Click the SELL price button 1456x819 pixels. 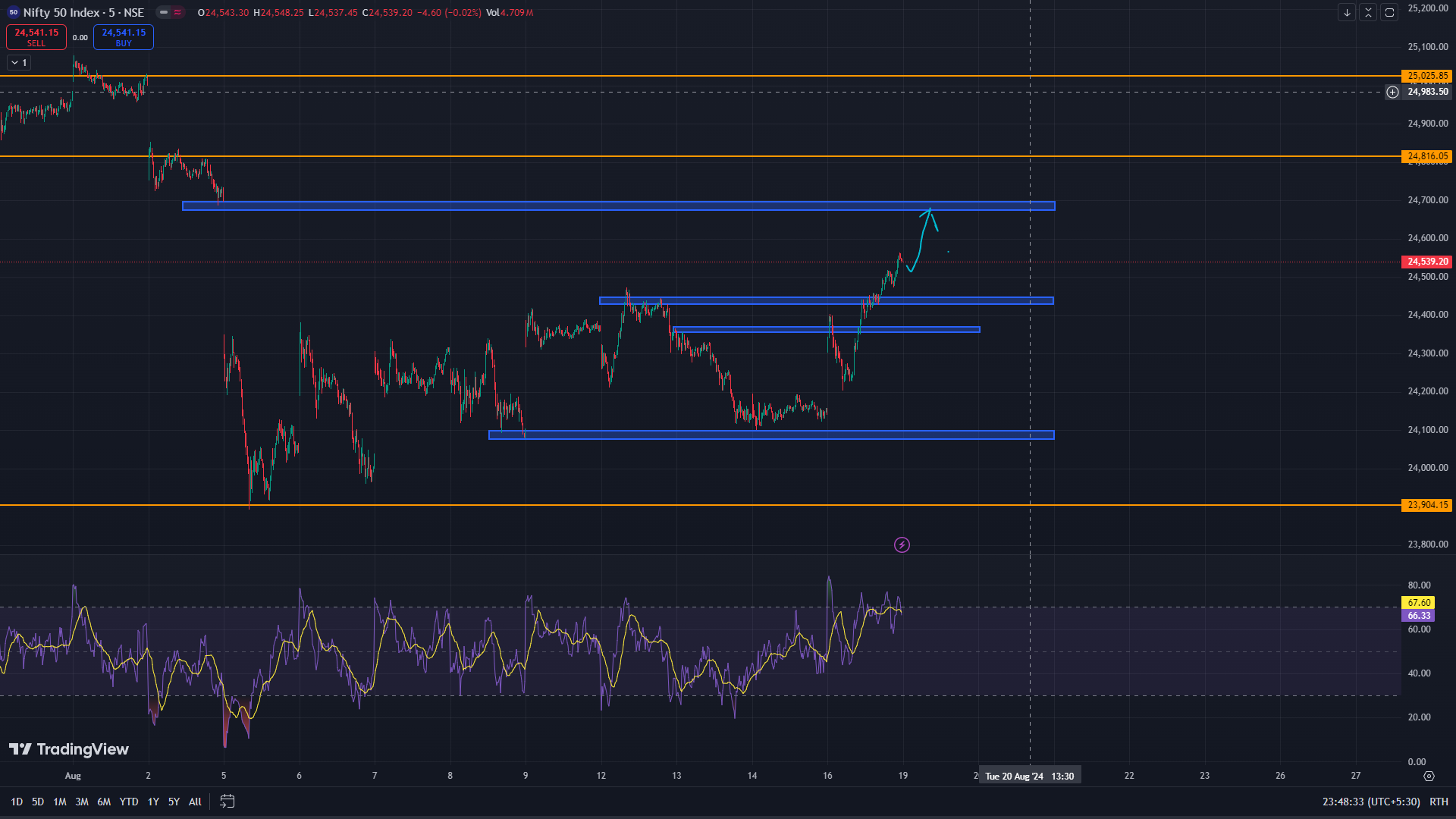click(36, 37)
